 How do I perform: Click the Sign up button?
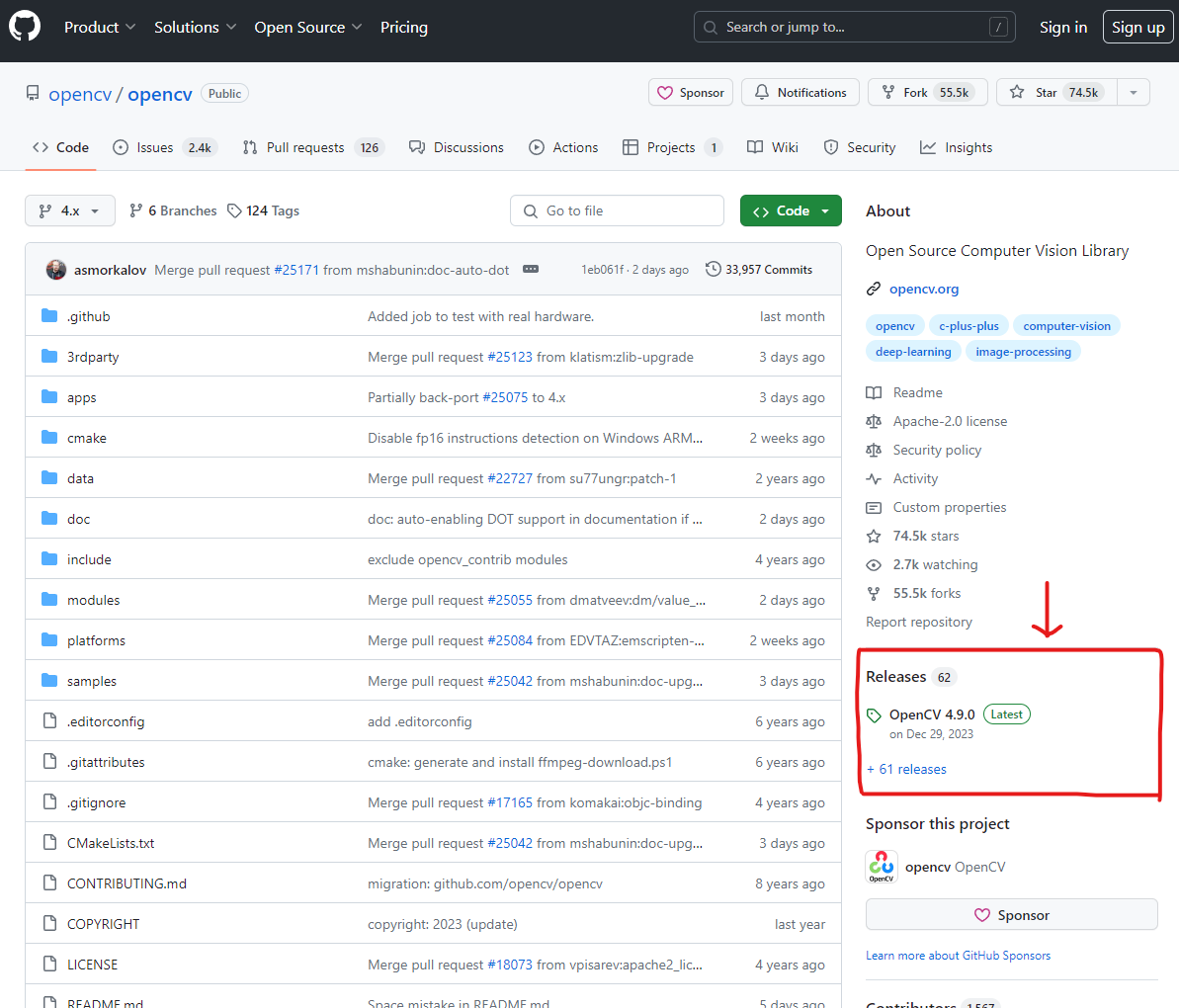tap(1137, 27)
